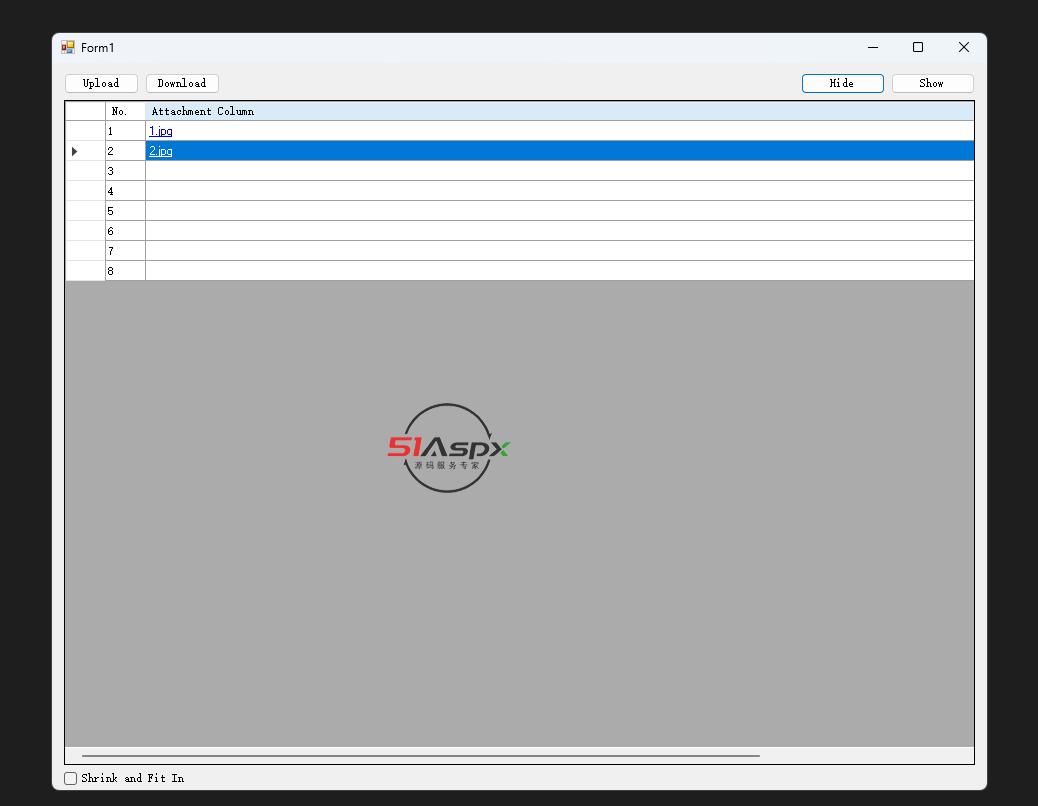This screenshot has width=1038, height=806.
Task: Select row number 2 cell
Action: pyautogui.click(x=125, y=151)
